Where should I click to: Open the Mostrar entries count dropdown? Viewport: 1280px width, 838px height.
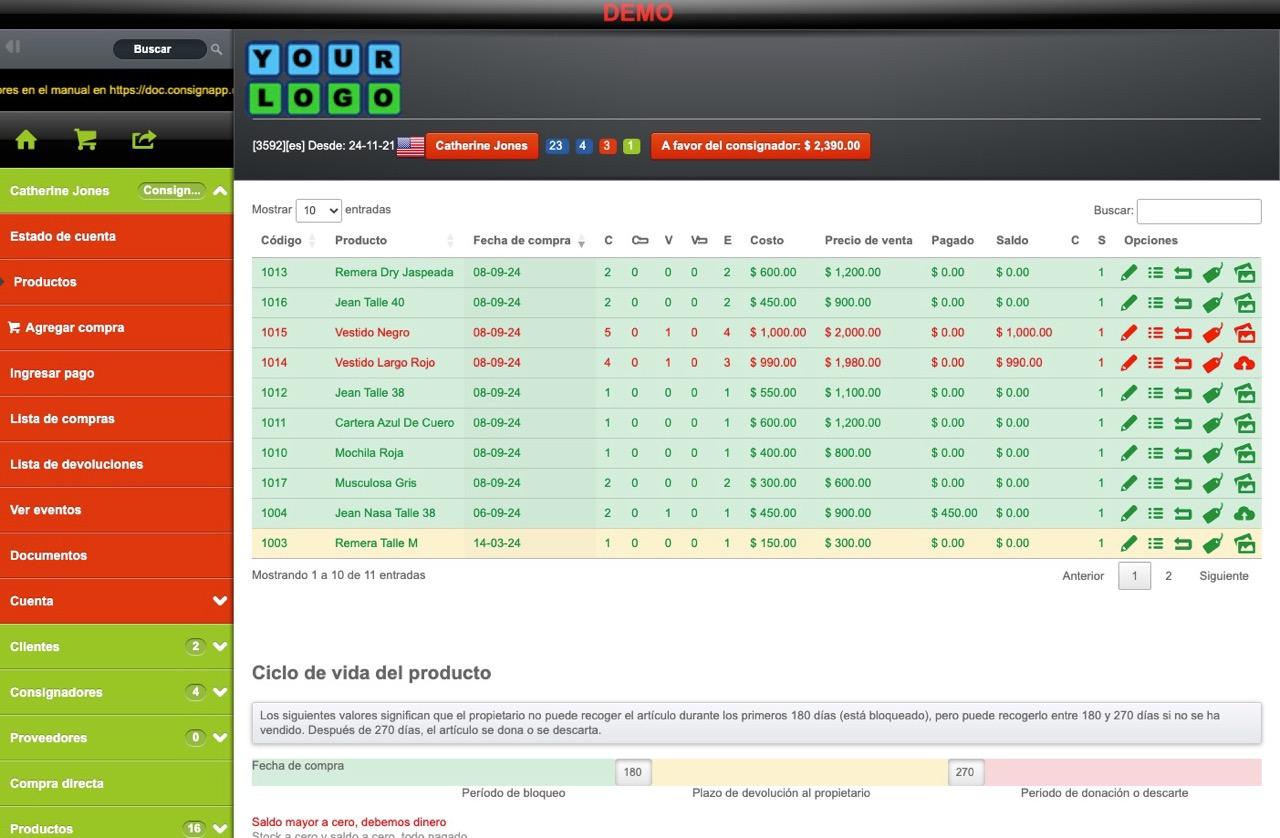click(x=319, y=210)
